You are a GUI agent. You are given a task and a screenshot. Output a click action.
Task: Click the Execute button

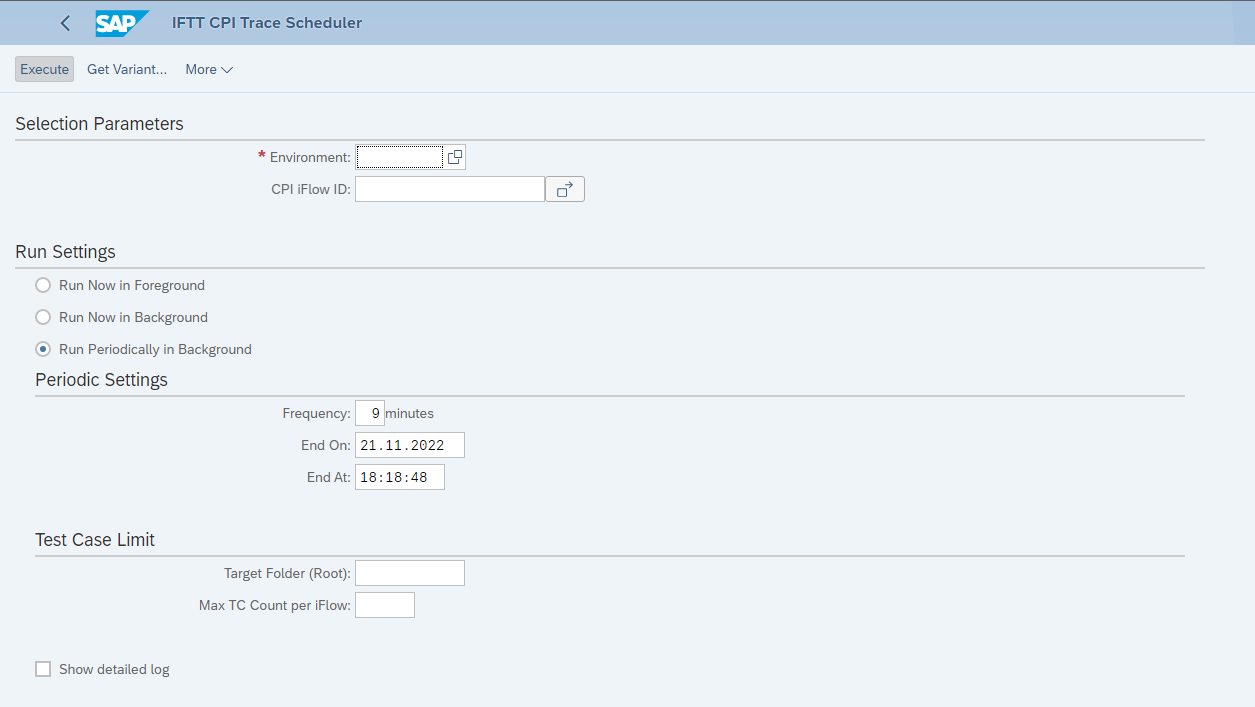(44, 69)
